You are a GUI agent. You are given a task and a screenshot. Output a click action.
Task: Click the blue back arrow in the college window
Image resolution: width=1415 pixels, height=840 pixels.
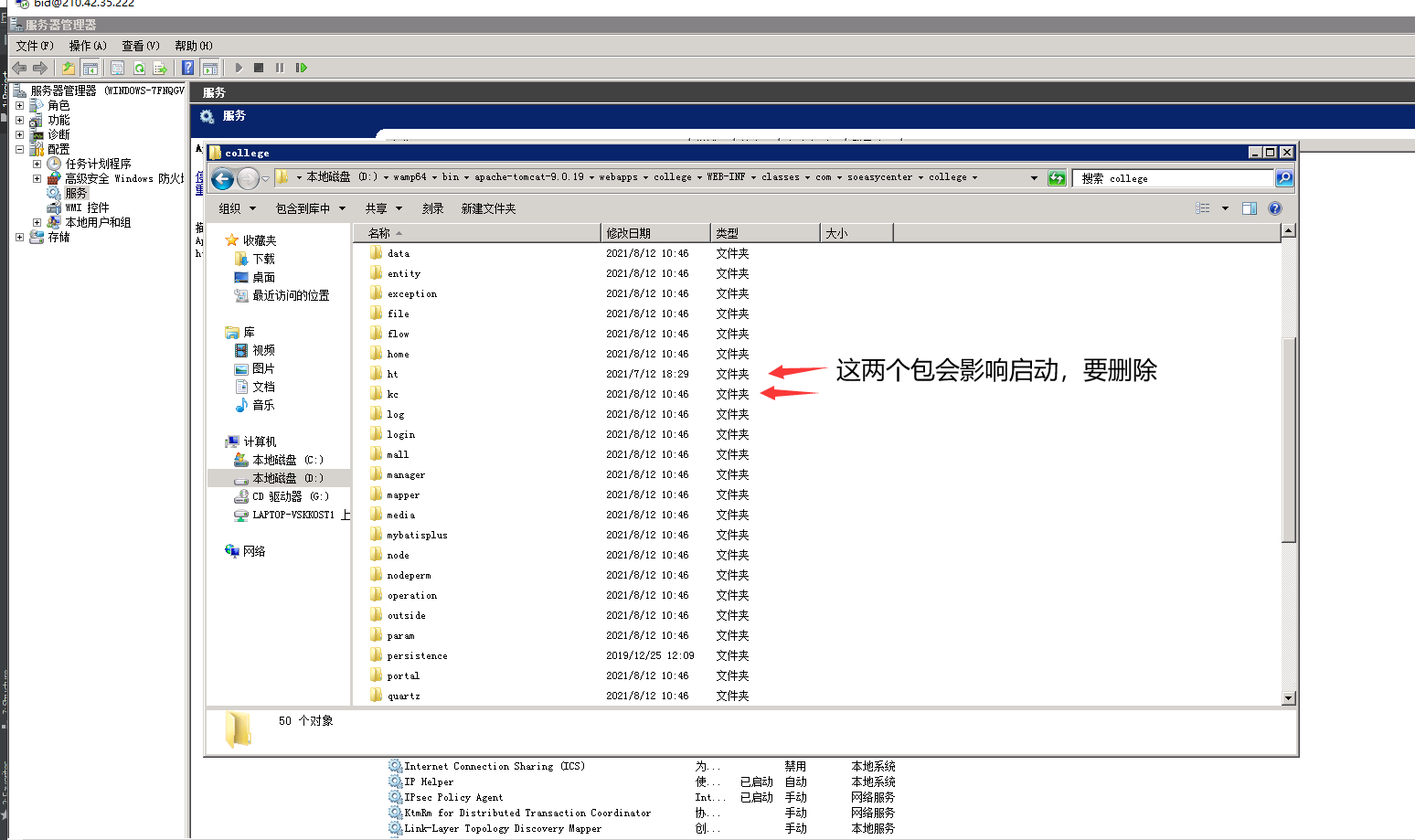[223, 179]
